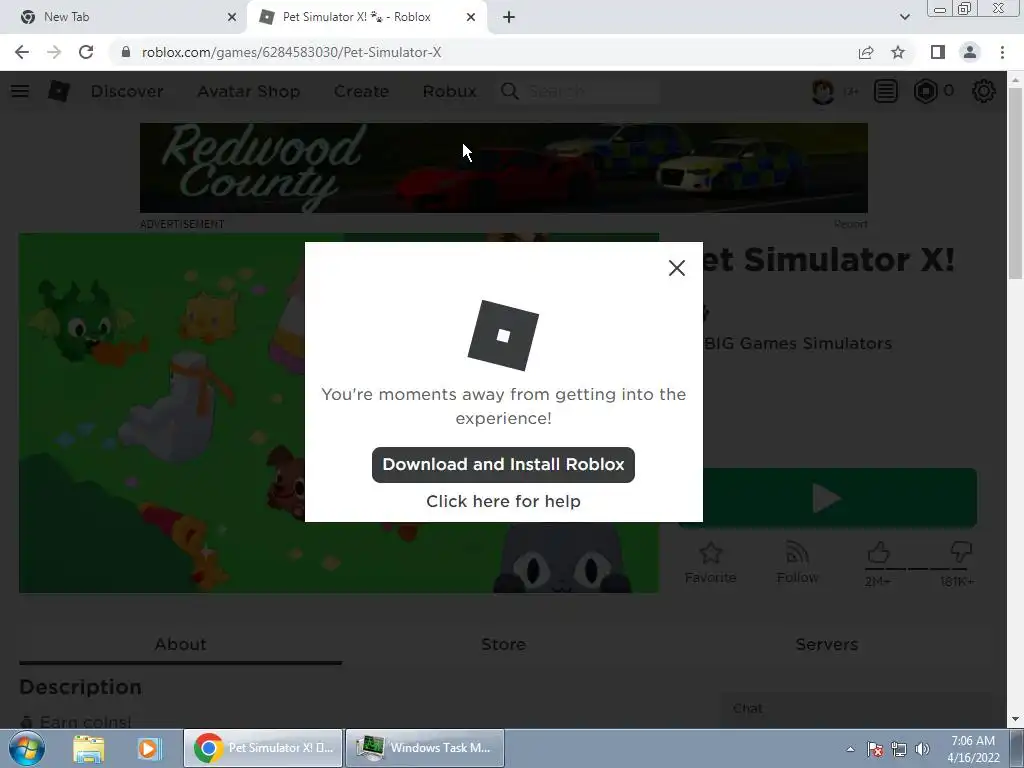Open the Discover page
The height and width of the screenshot is (768, 1024).
tap(127, 91)
